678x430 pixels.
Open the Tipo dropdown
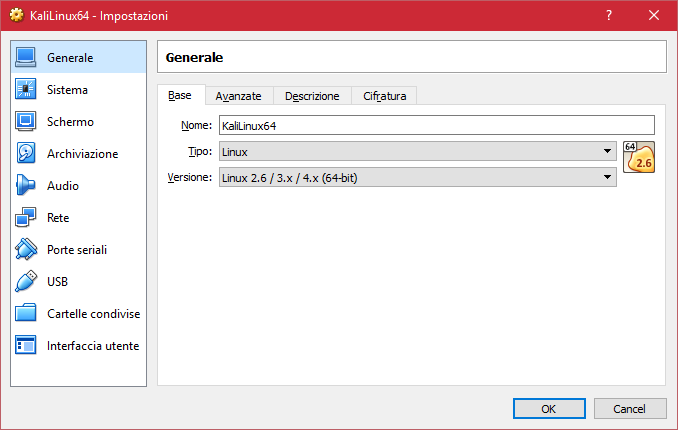pyautogui.click(x=418, y=151)
